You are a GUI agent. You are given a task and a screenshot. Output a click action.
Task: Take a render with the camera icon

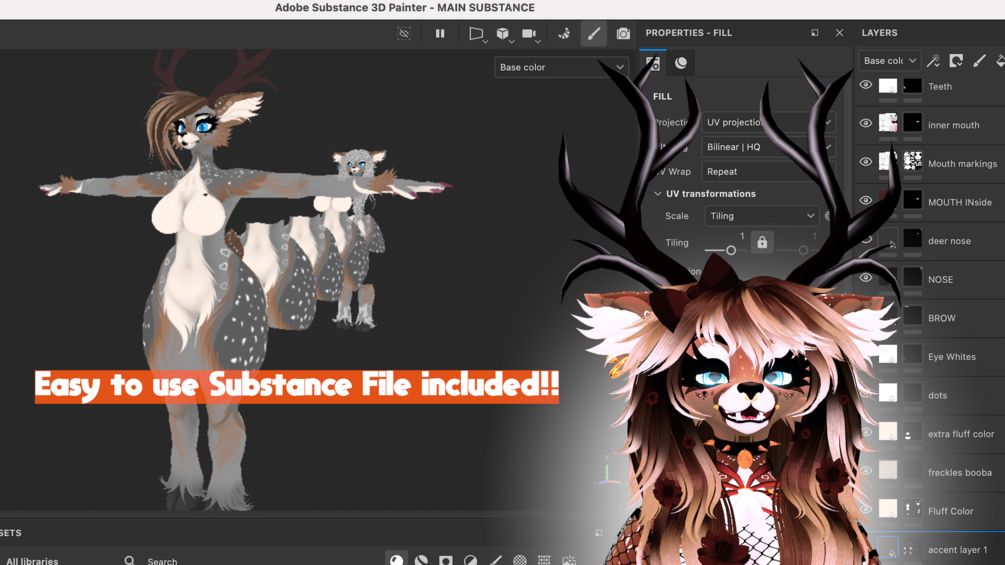pos(623,33)
